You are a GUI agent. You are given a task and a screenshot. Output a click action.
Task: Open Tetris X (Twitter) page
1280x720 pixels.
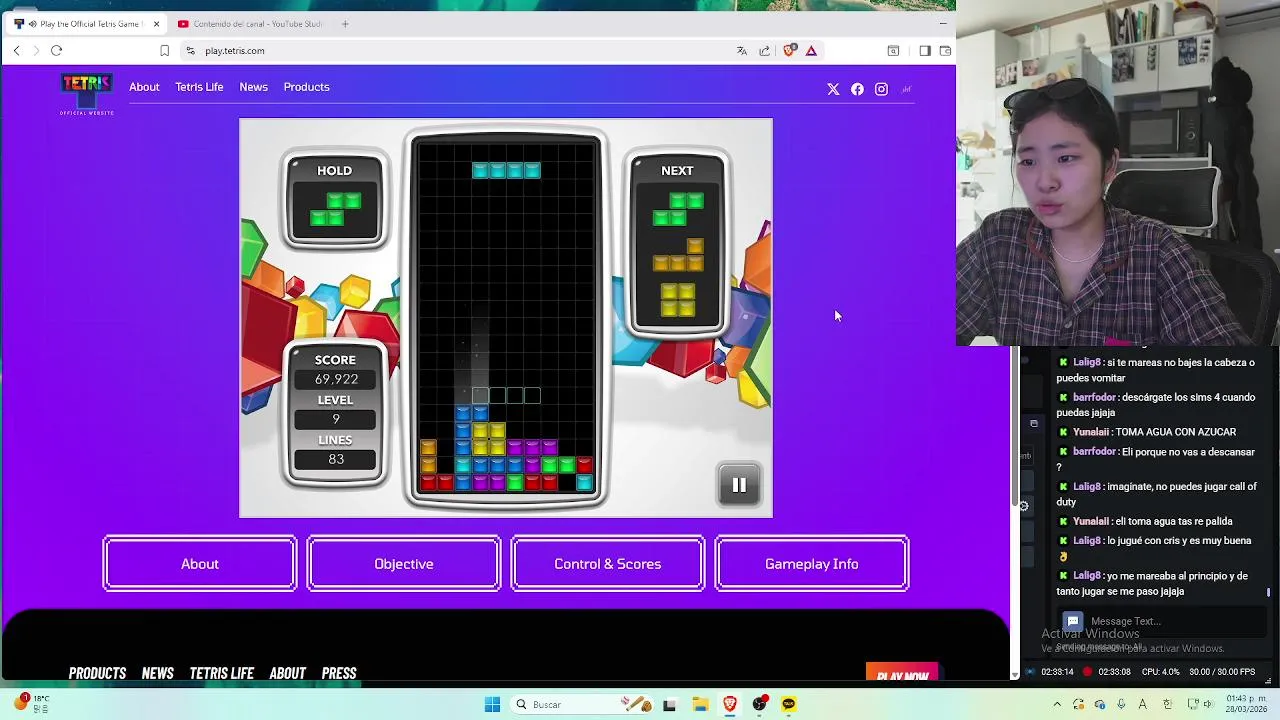click(833, 89)
